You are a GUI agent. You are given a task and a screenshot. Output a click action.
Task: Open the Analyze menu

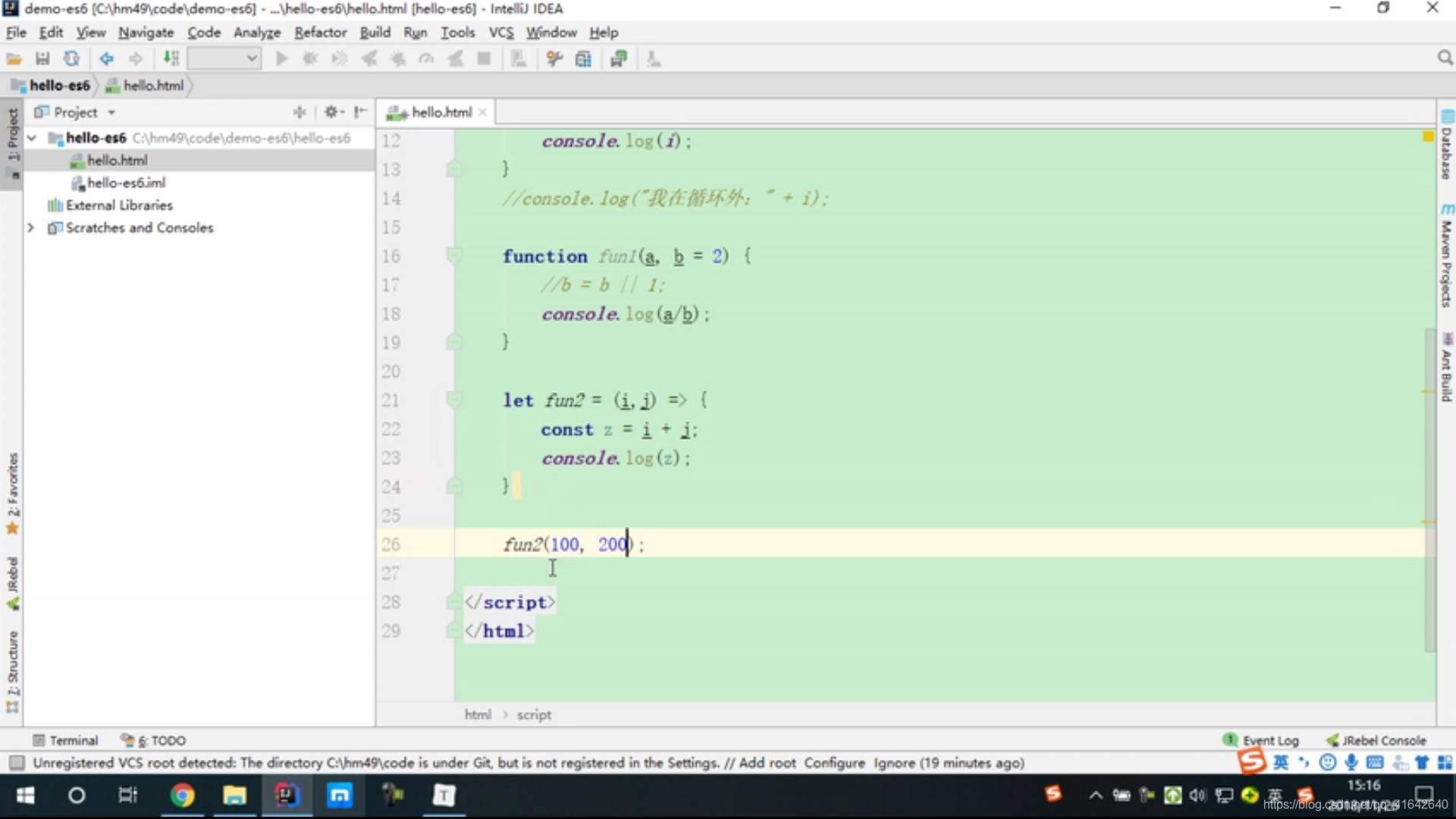pos(257,33)
